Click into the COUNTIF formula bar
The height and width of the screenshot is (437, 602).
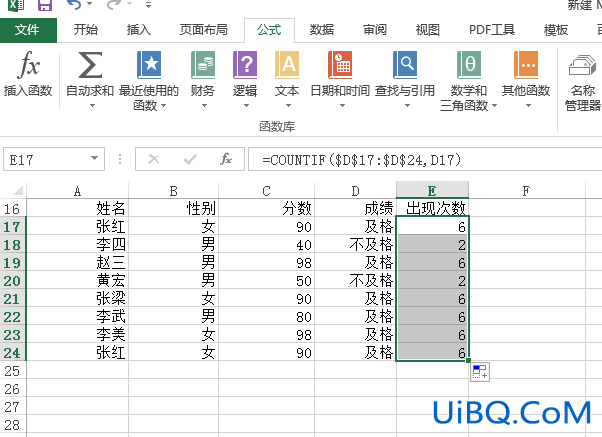pos(425,159)
